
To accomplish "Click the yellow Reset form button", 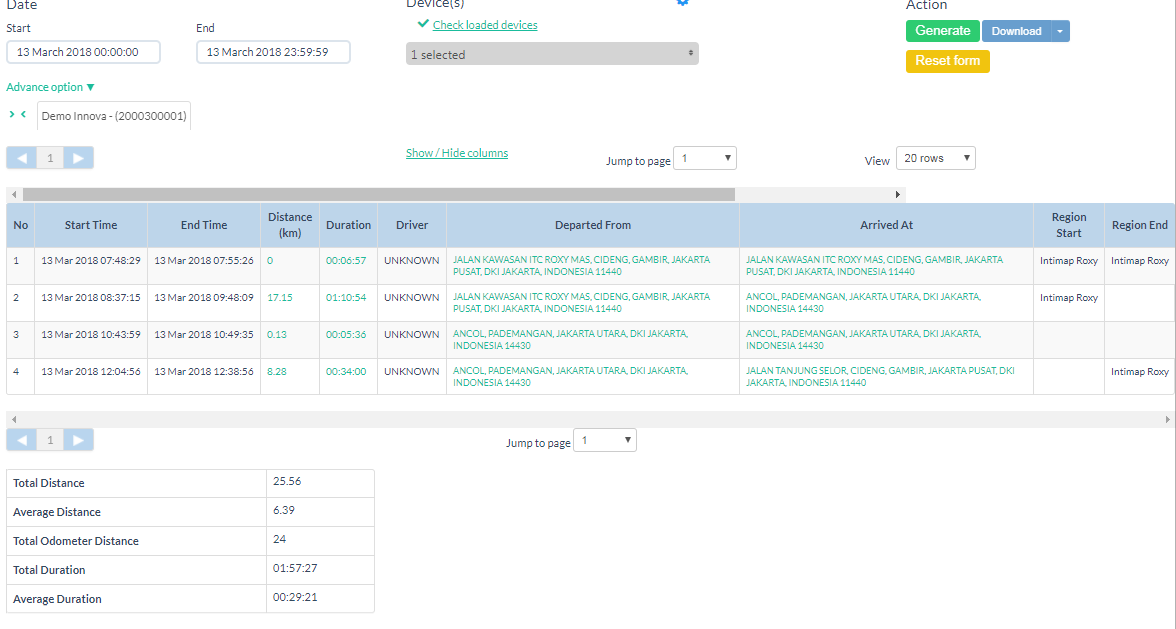I will click(x=947, y=61).
